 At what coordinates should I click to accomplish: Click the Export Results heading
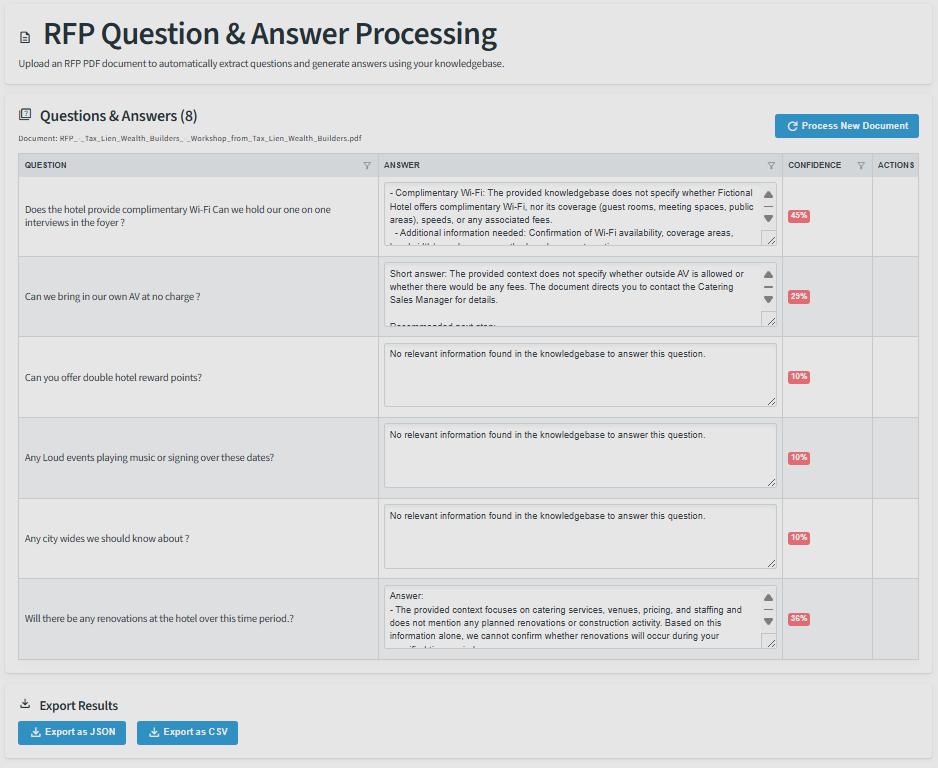78,705
